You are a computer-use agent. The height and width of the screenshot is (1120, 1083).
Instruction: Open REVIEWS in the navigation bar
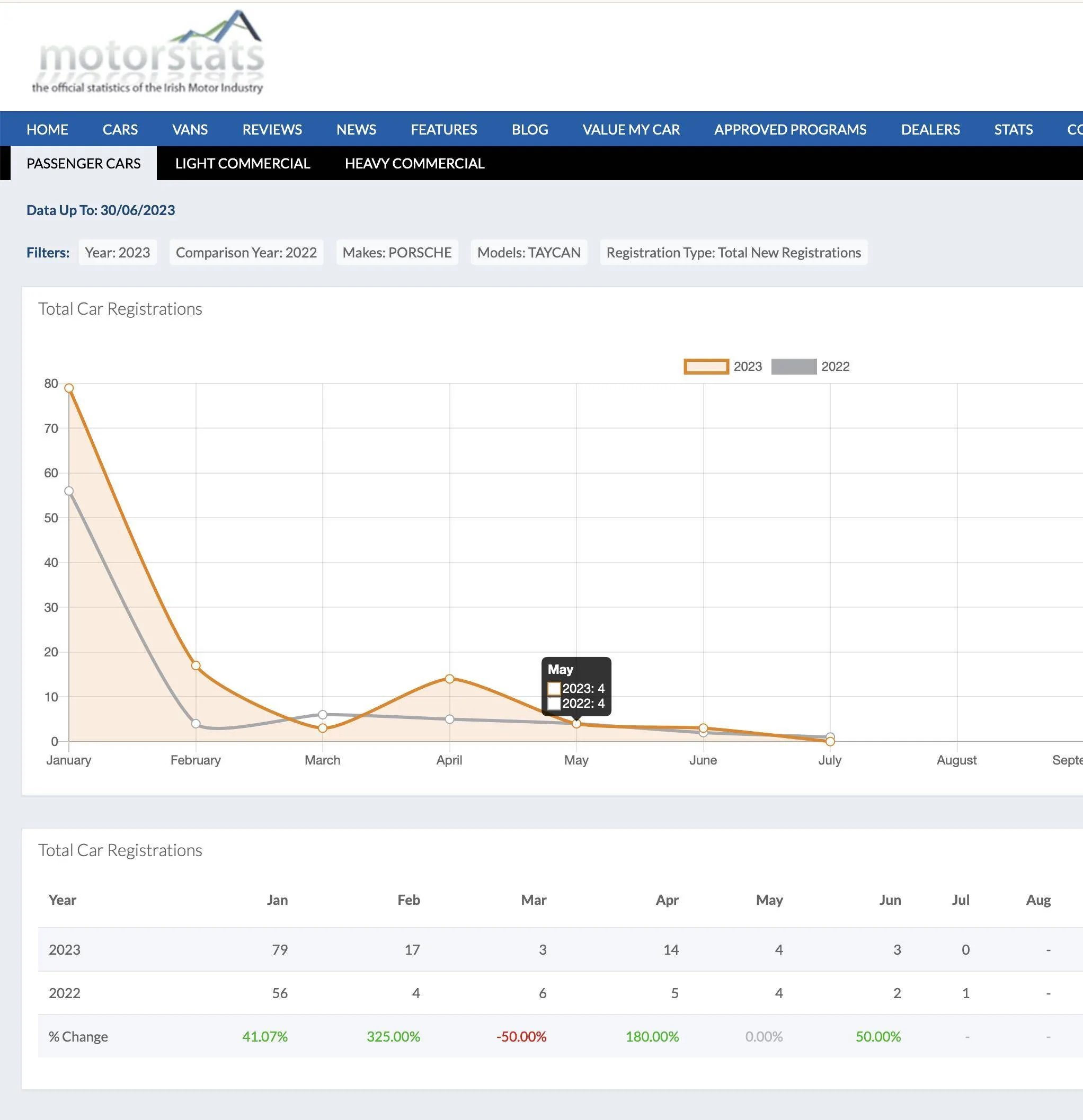point(272,130)
